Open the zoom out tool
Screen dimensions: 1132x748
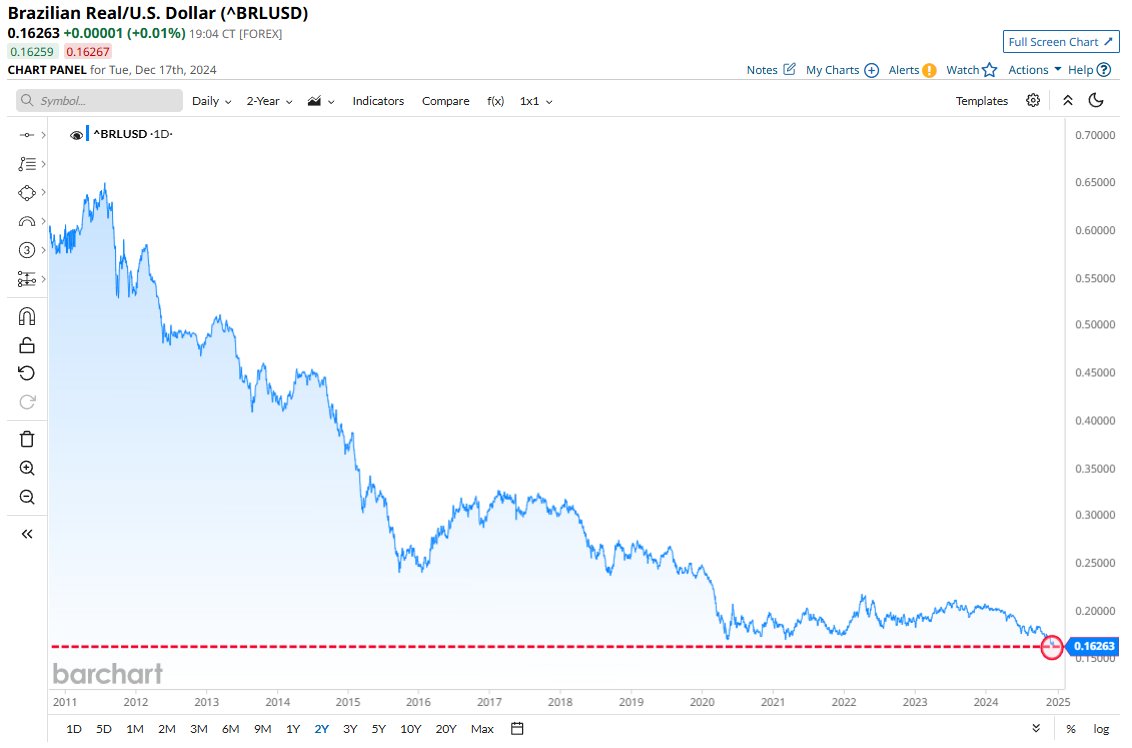tap(27, 496)
